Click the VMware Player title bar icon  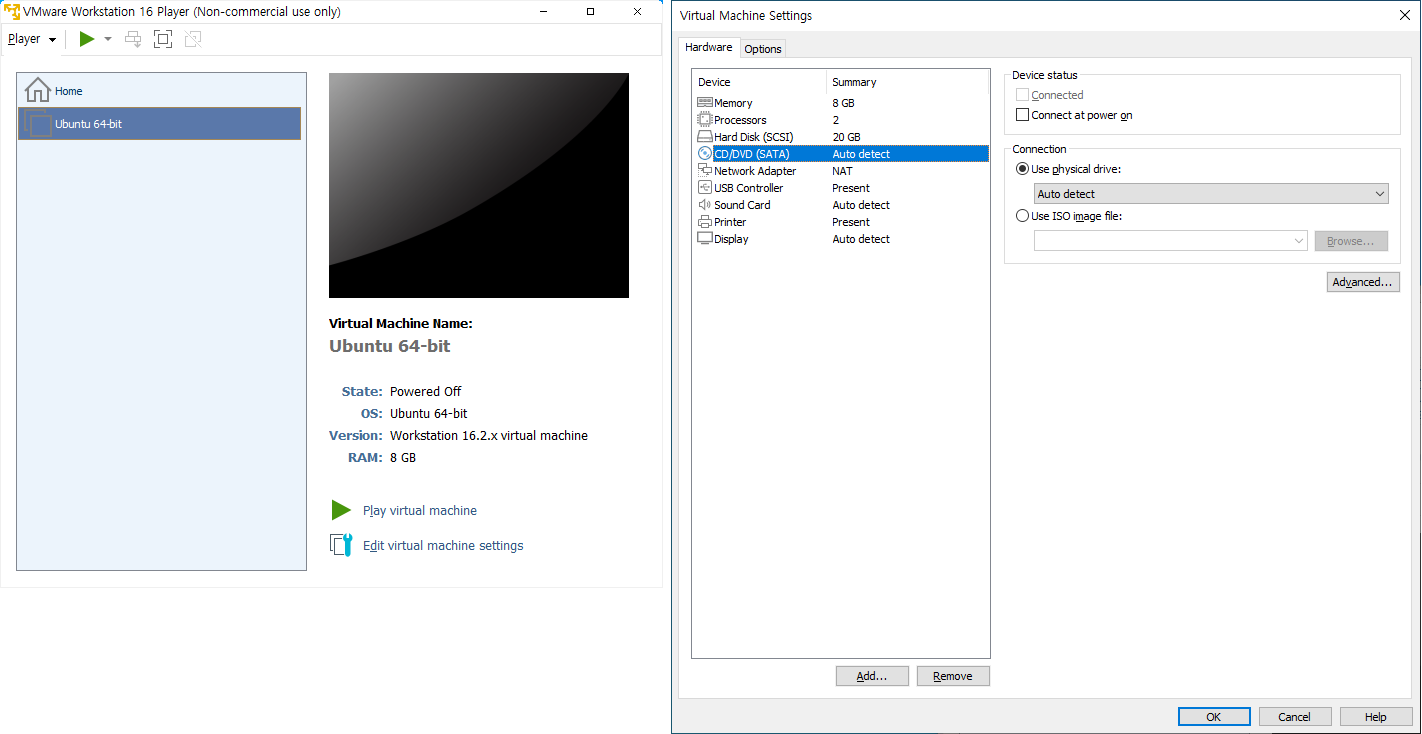pos(12,11)
